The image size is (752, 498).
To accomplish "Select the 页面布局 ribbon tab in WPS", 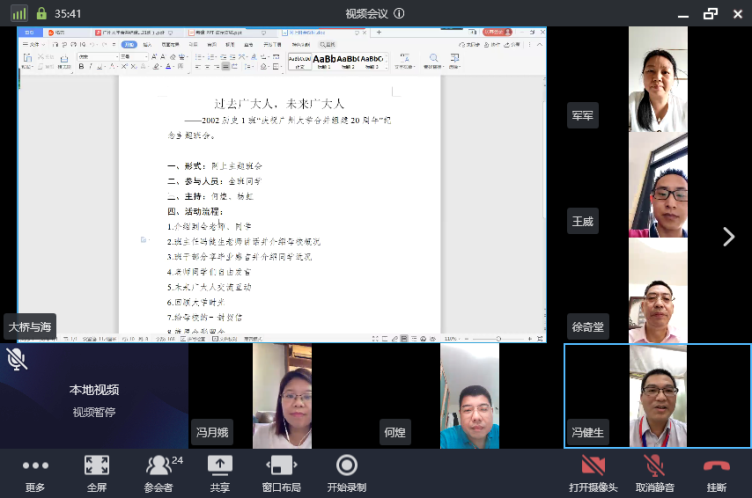I will point(171,45).
